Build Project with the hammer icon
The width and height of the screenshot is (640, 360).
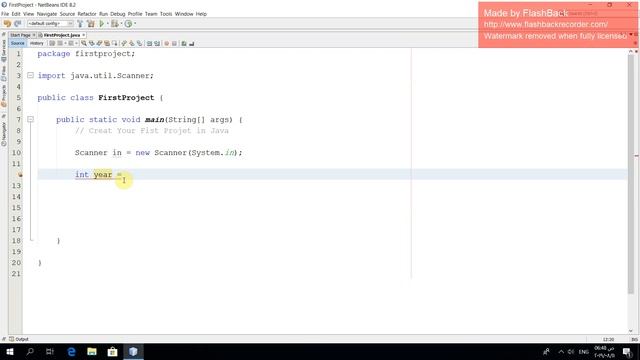pyautogui.click(x=80, y=24)
